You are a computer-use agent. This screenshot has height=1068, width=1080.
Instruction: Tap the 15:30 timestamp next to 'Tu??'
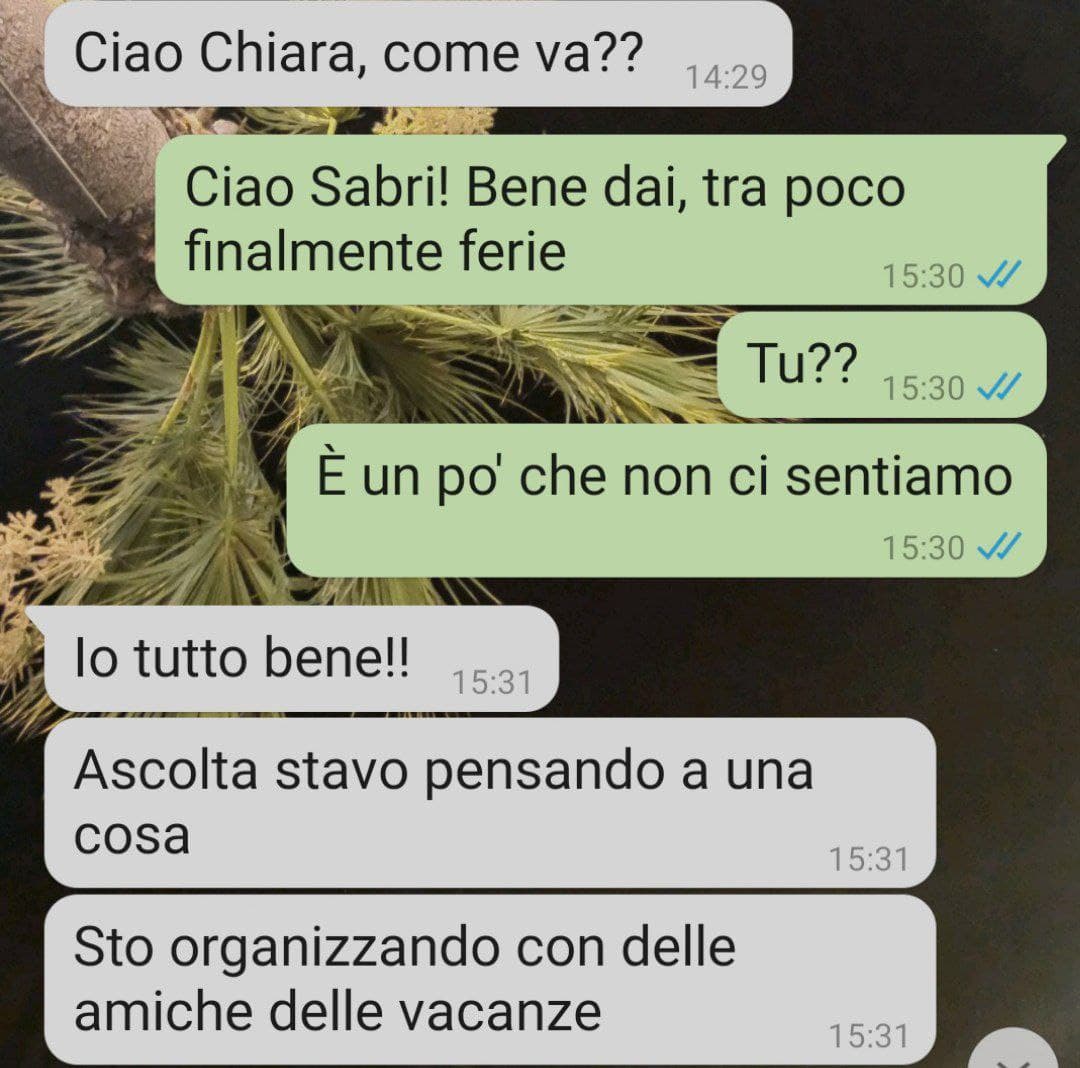[x=924, y=388]
